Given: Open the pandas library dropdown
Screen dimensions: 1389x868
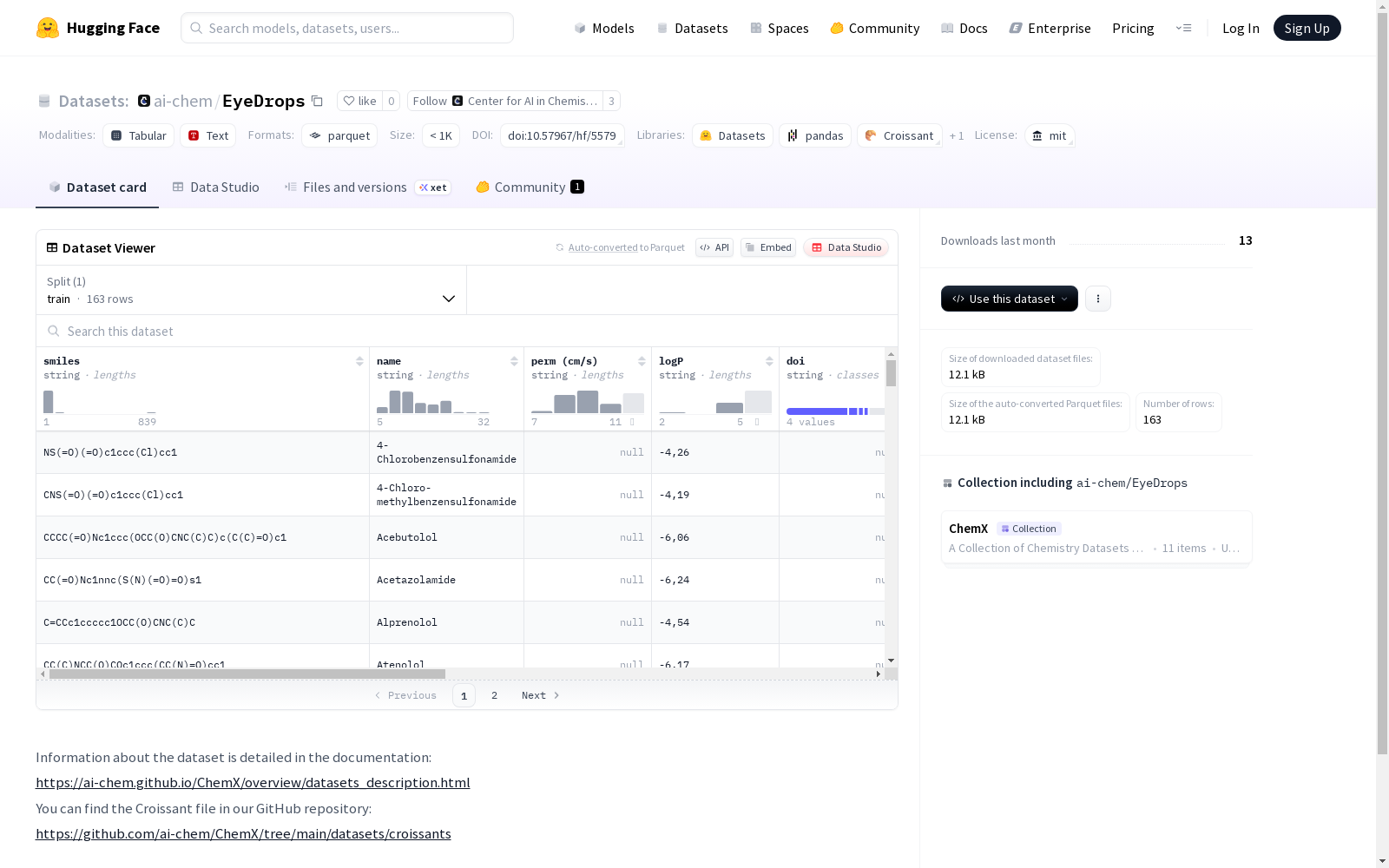Looking at the screenshot, I should click(815, 135).
